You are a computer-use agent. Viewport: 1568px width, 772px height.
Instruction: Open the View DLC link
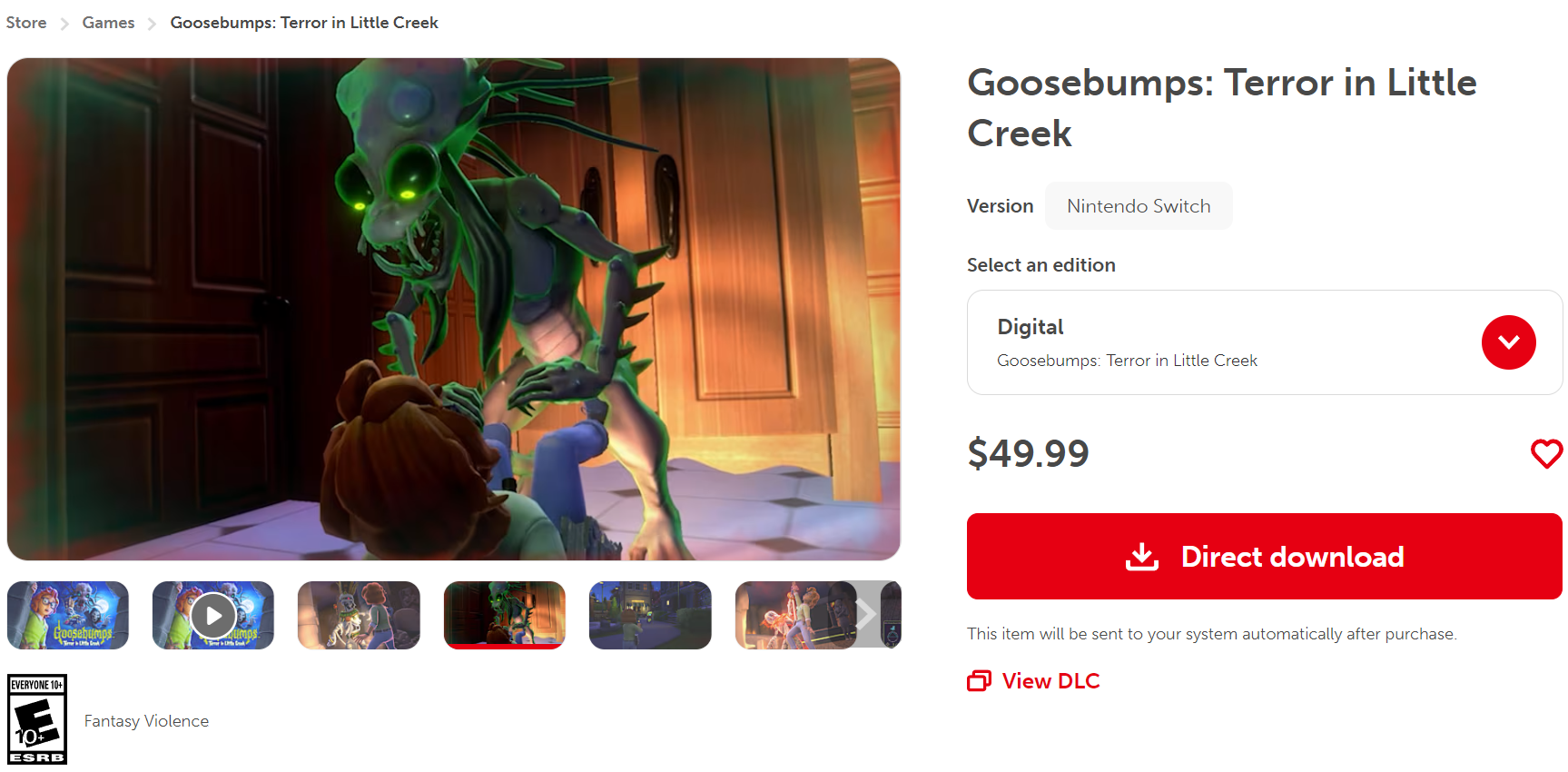tap(1050, 680)
